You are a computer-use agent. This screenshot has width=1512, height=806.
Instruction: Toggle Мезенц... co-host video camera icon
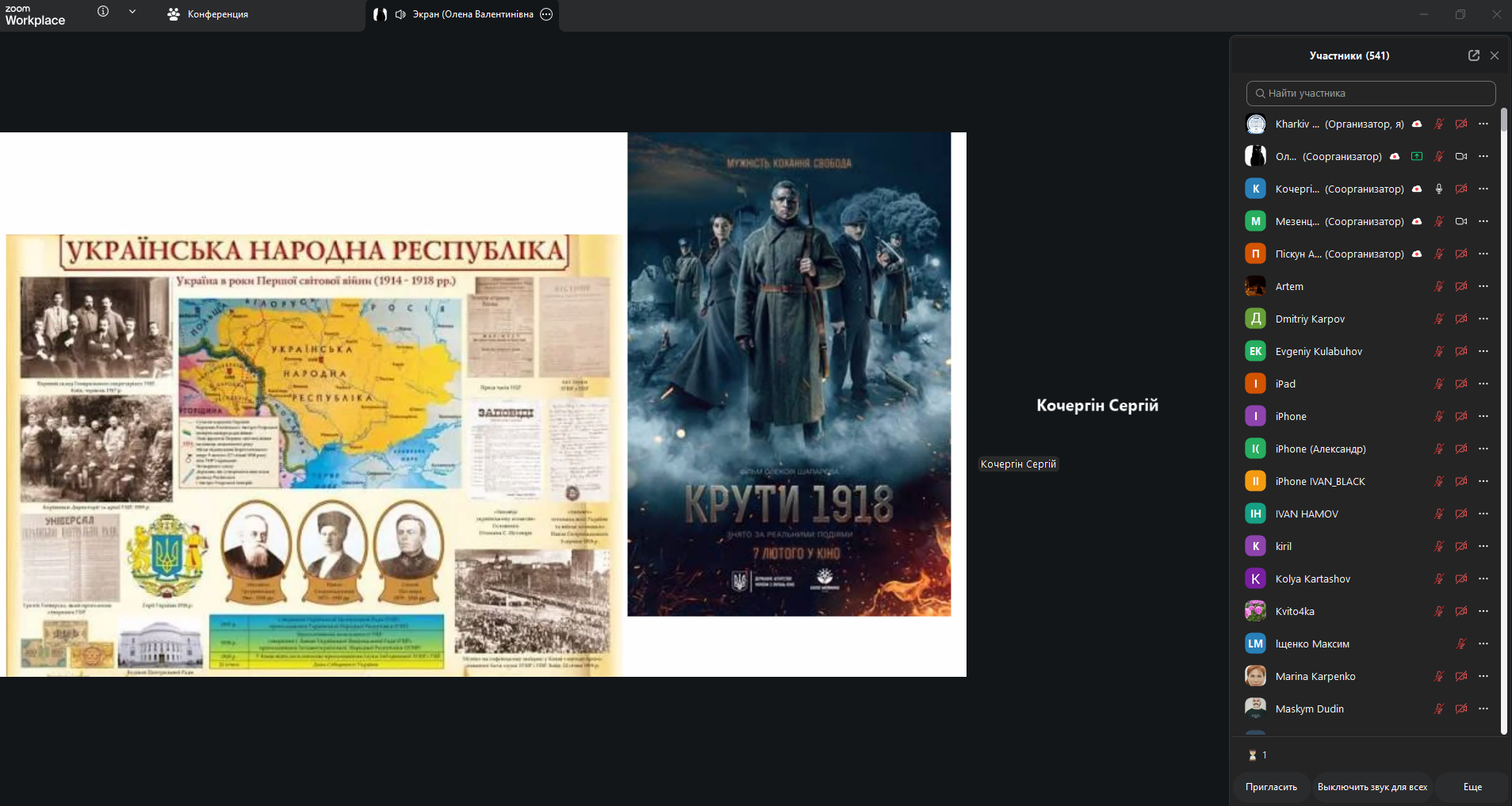click(x=1461, y=221)
